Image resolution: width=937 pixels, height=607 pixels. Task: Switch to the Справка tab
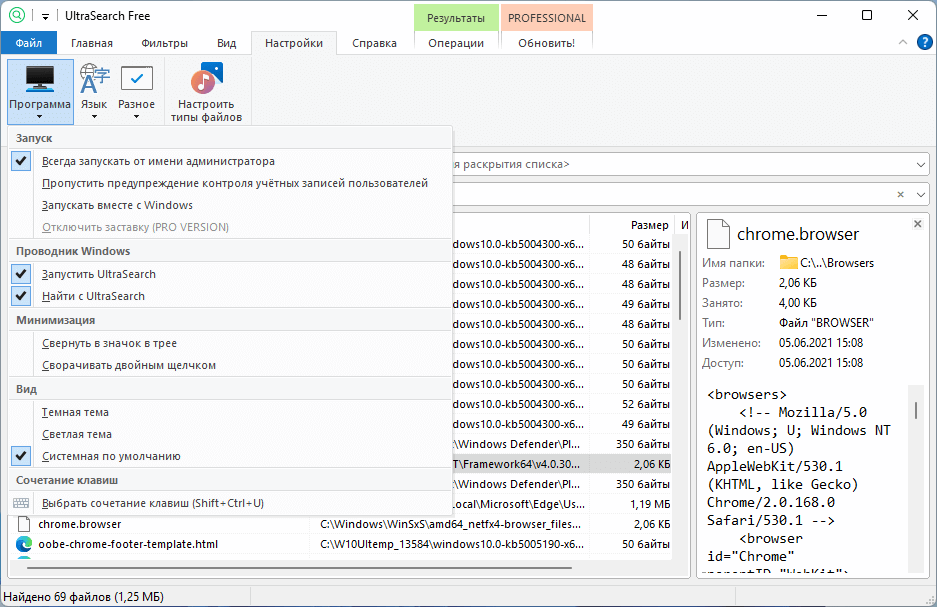pos(374,43)
